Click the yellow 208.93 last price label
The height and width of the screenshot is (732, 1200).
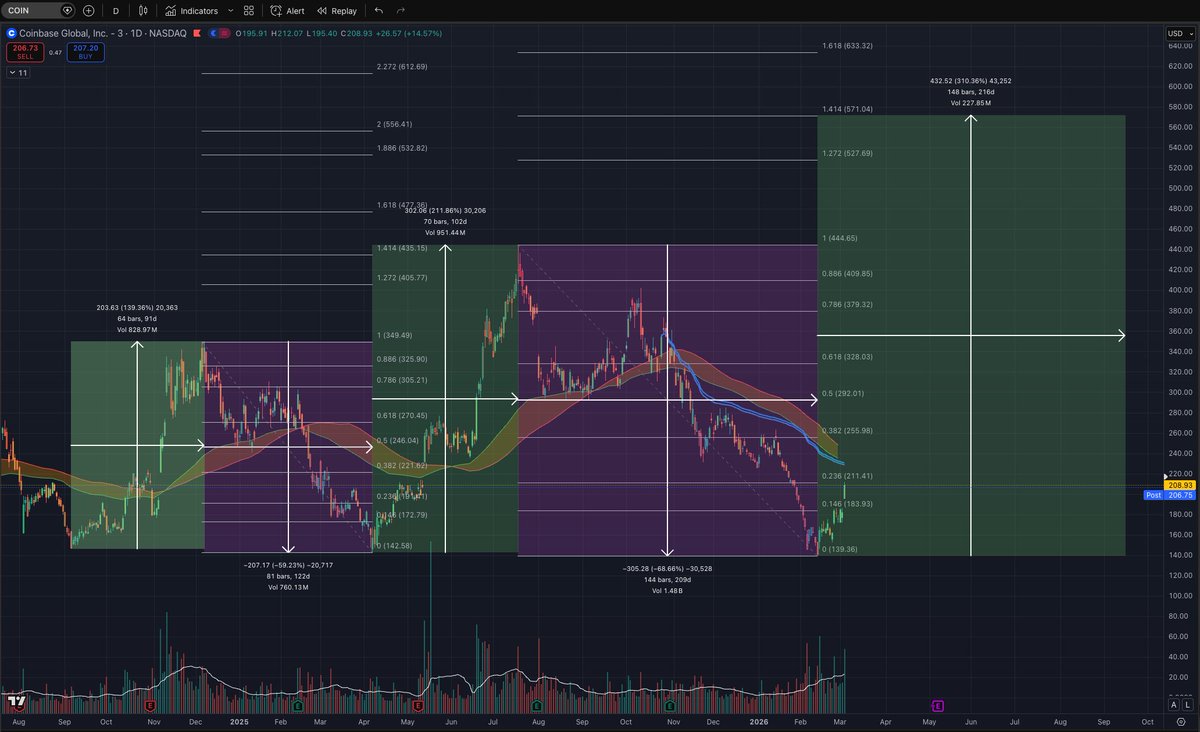pyautogui.click(x=1181, y=484)
